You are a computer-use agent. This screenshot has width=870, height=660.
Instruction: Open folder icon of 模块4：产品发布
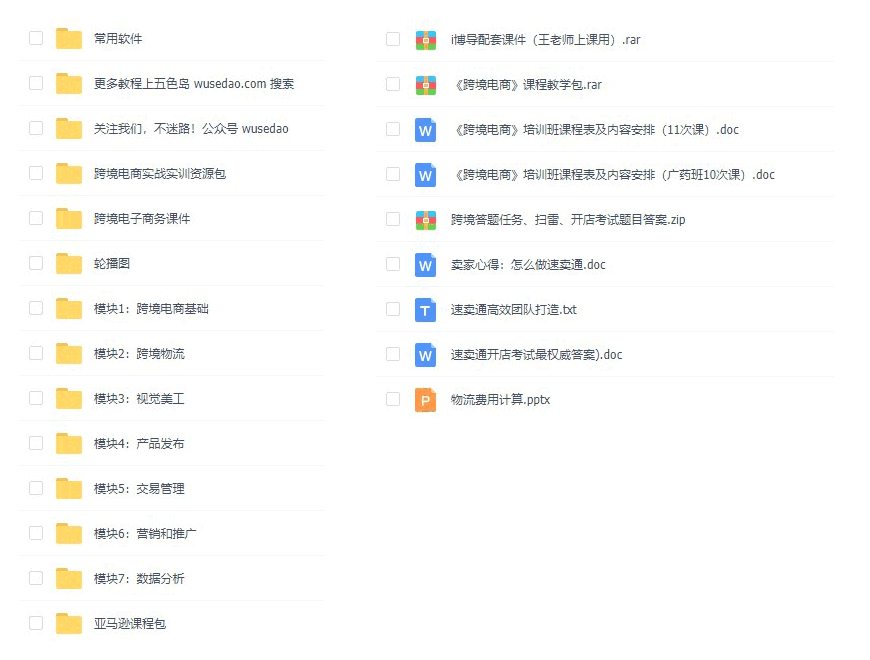click(69, 443)
